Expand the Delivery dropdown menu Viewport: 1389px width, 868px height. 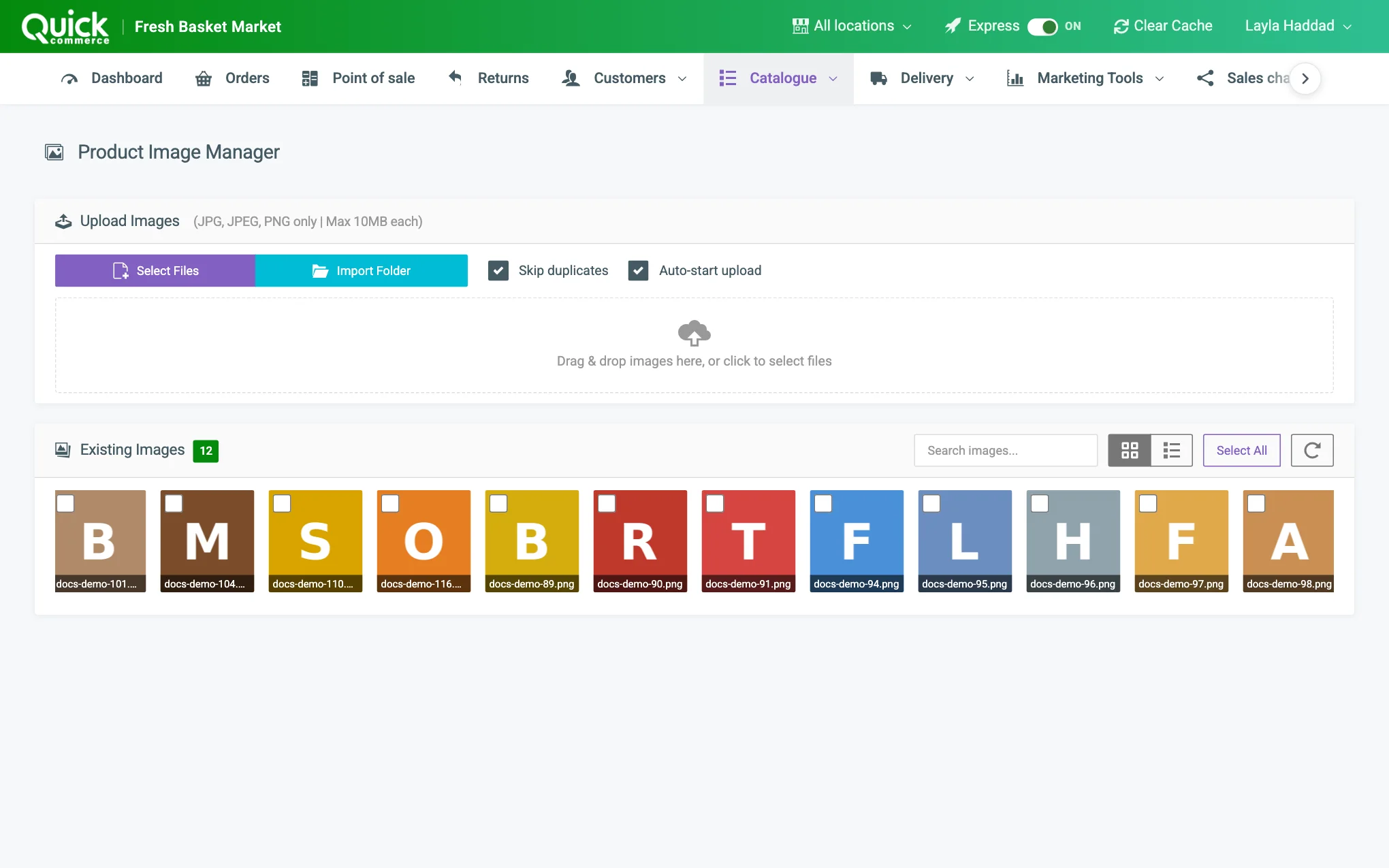[922, 78]
